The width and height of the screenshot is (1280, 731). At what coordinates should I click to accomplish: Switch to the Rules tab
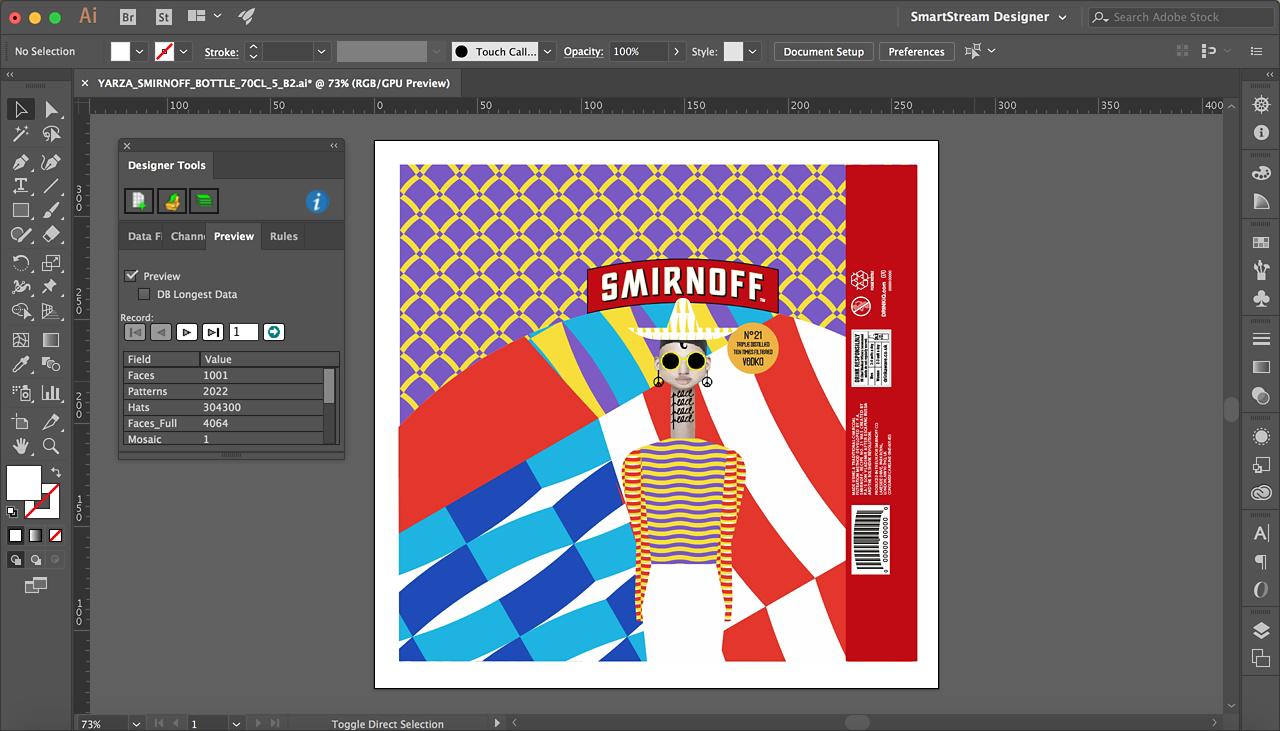pyautogui.click(x=283, y=236)
